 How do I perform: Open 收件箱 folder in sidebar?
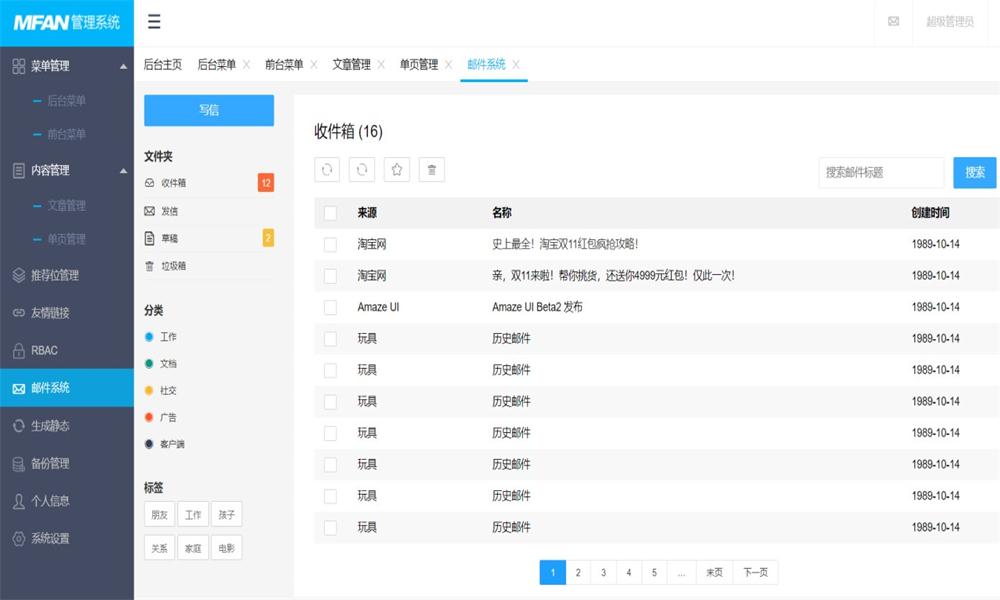(173, 183)
